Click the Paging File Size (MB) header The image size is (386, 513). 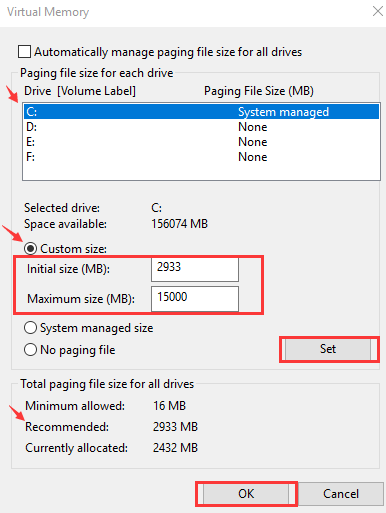259,91
